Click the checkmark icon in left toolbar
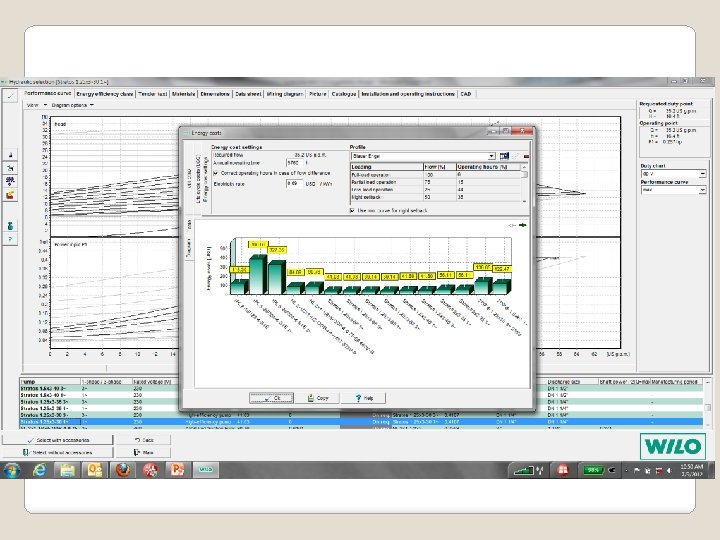 click(10, 96)
